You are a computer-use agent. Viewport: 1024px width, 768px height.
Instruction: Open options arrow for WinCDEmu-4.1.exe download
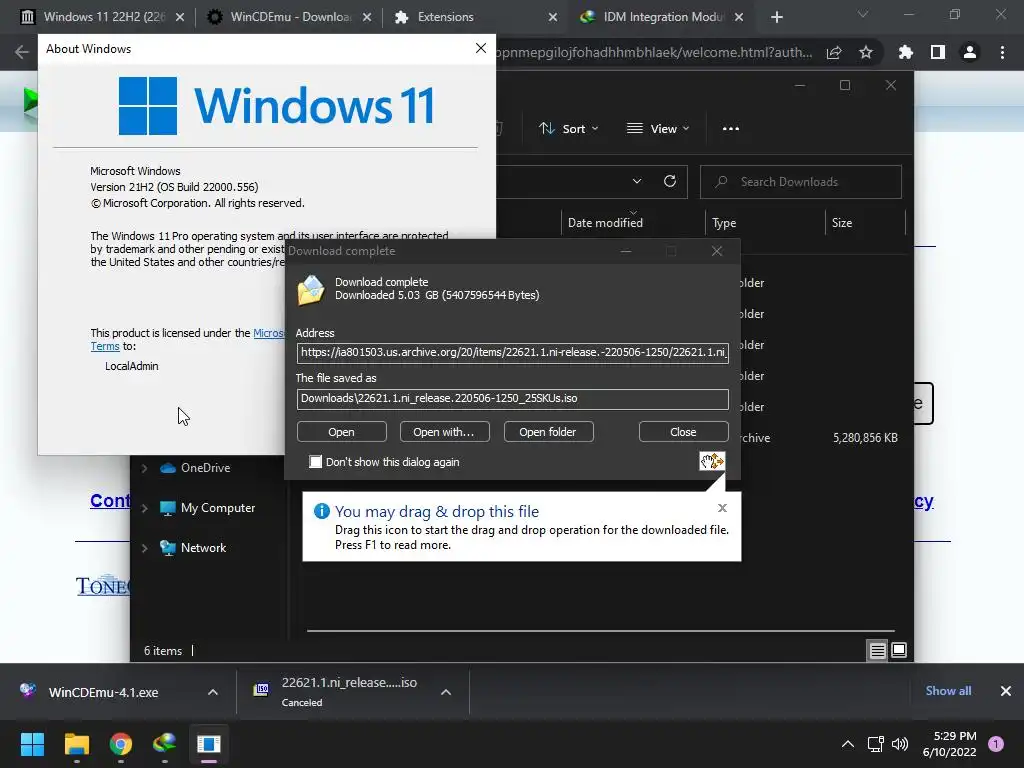[213, 692]
